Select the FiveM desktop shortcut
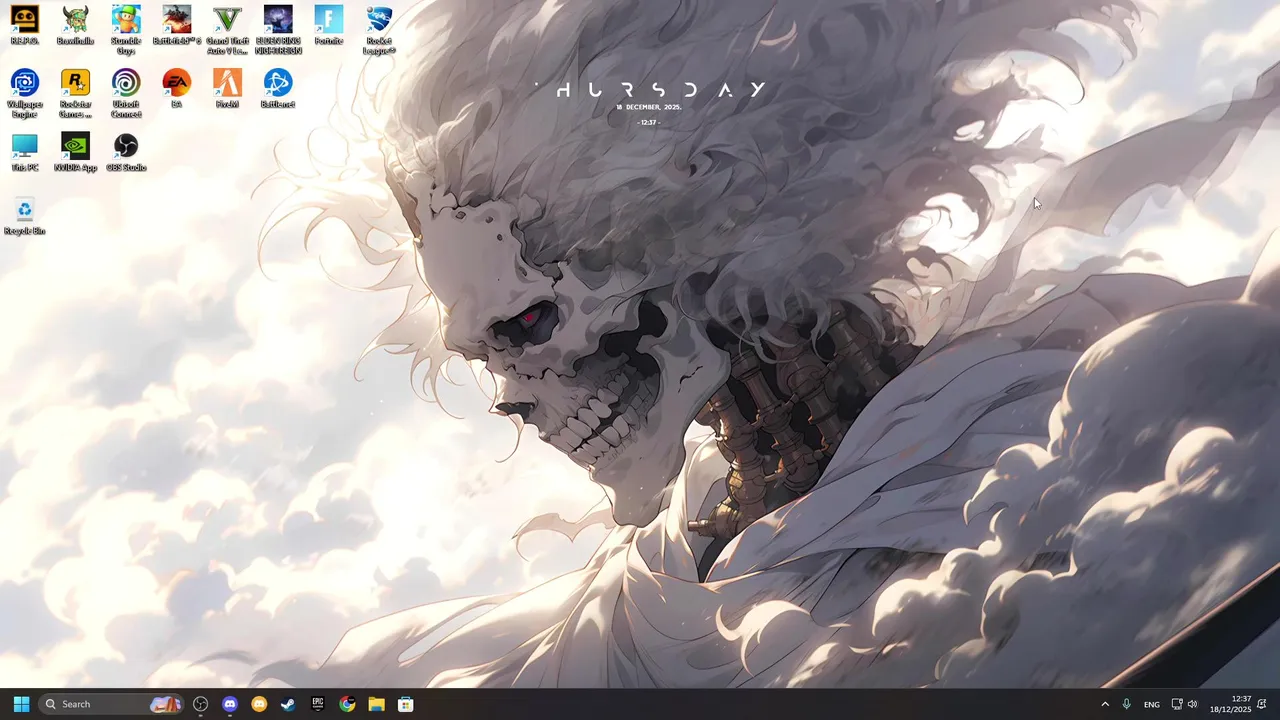 [227, 89]
